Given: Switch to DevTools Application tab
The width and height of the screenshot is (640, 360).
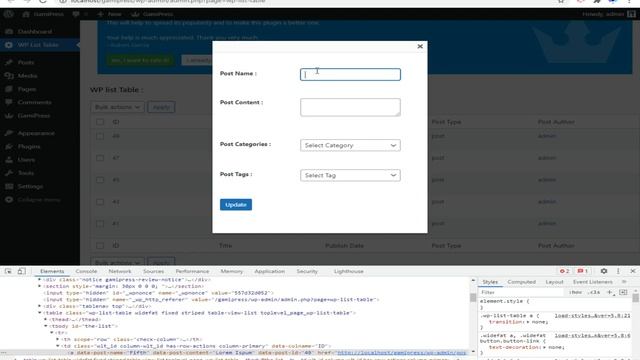Looking at the screenshot, I should 269,271.
